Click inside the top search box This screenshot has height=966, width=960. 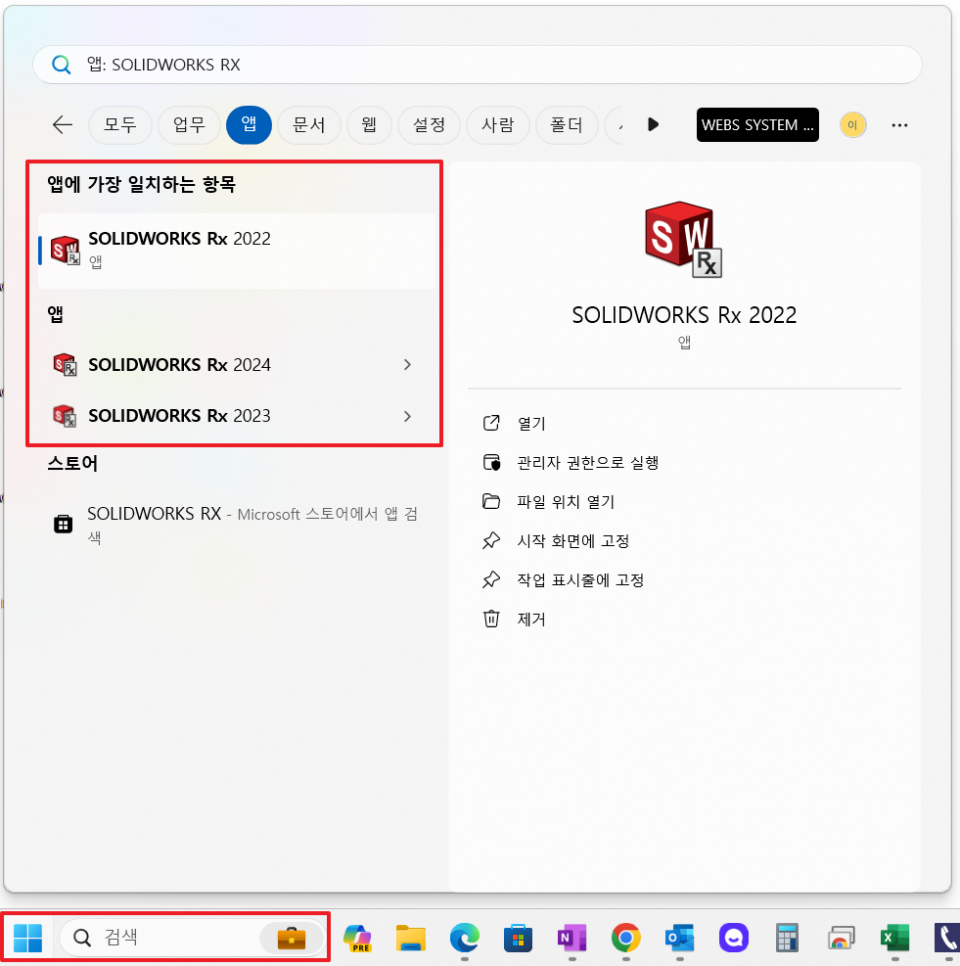[477, 65]
